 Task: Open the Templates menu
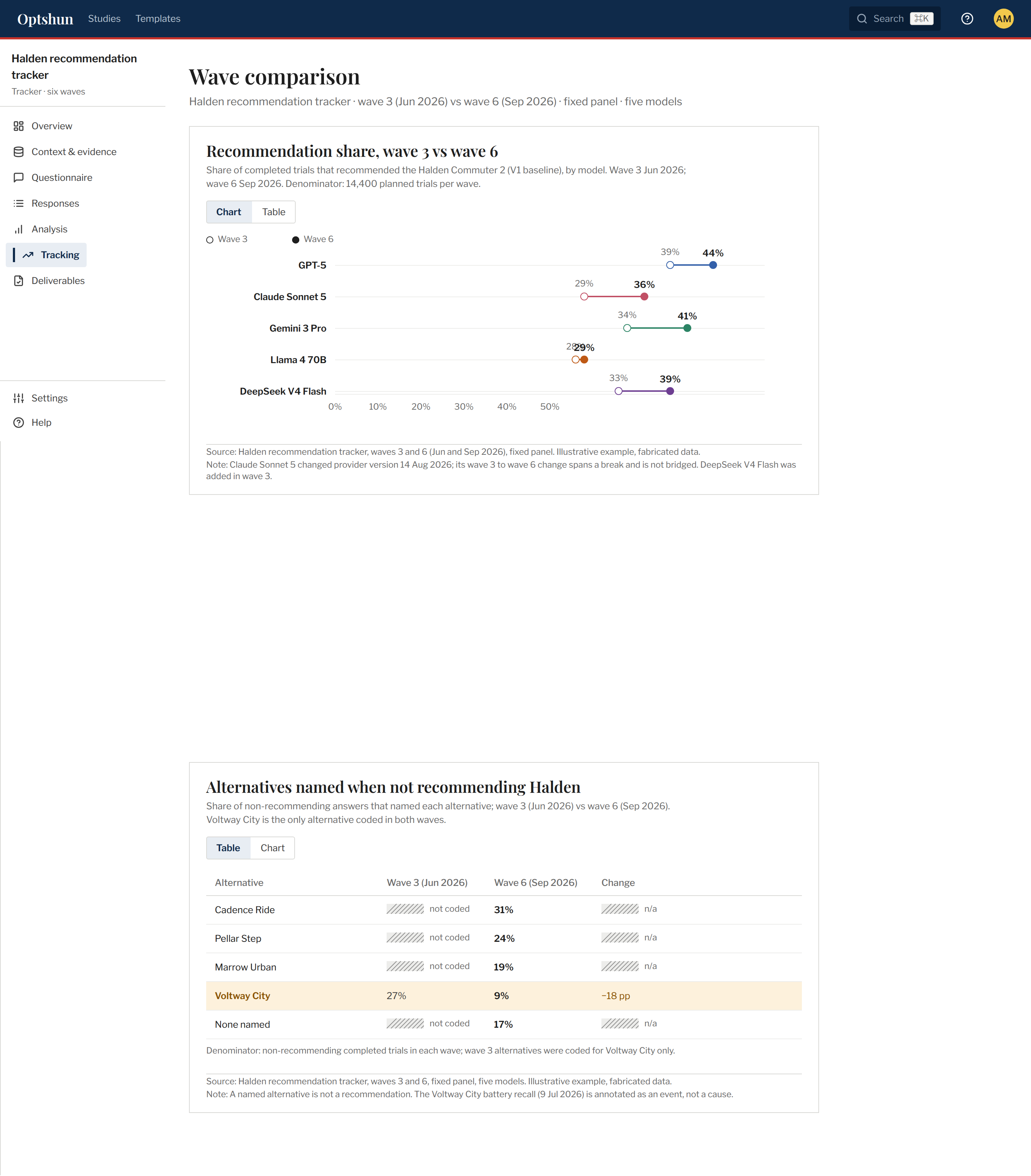coord(158,19)
